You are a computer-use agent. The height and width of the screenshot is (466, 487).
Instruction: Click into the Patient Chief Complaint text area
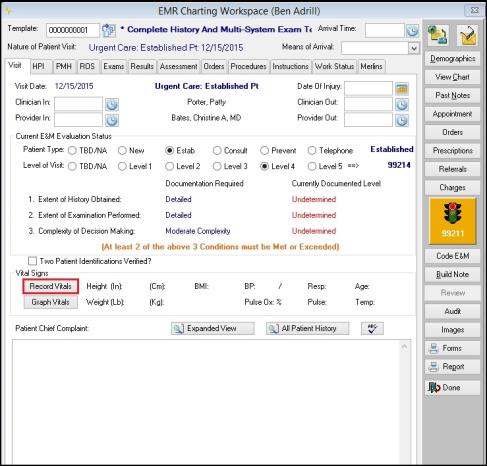point(206,401)
